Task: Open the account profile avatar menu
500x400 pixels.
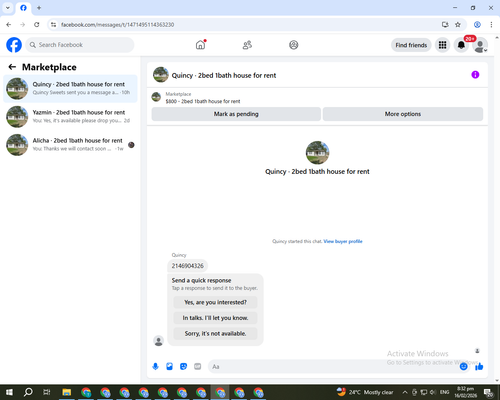Action: pos(480,45)
